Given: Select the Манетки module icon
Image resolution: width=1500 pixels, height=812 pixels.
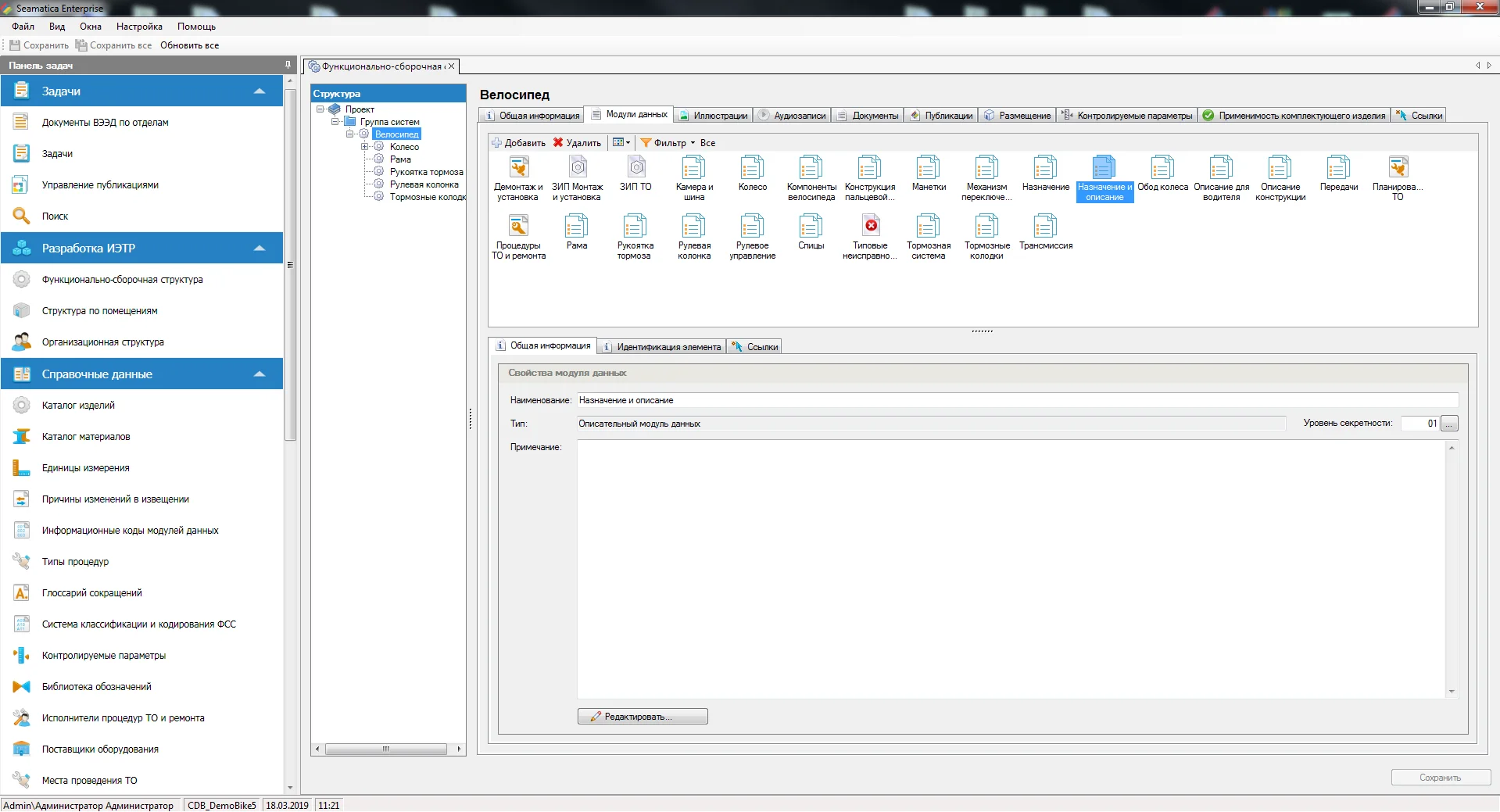Looking at the screenshot, I should (x=929, y=173).
